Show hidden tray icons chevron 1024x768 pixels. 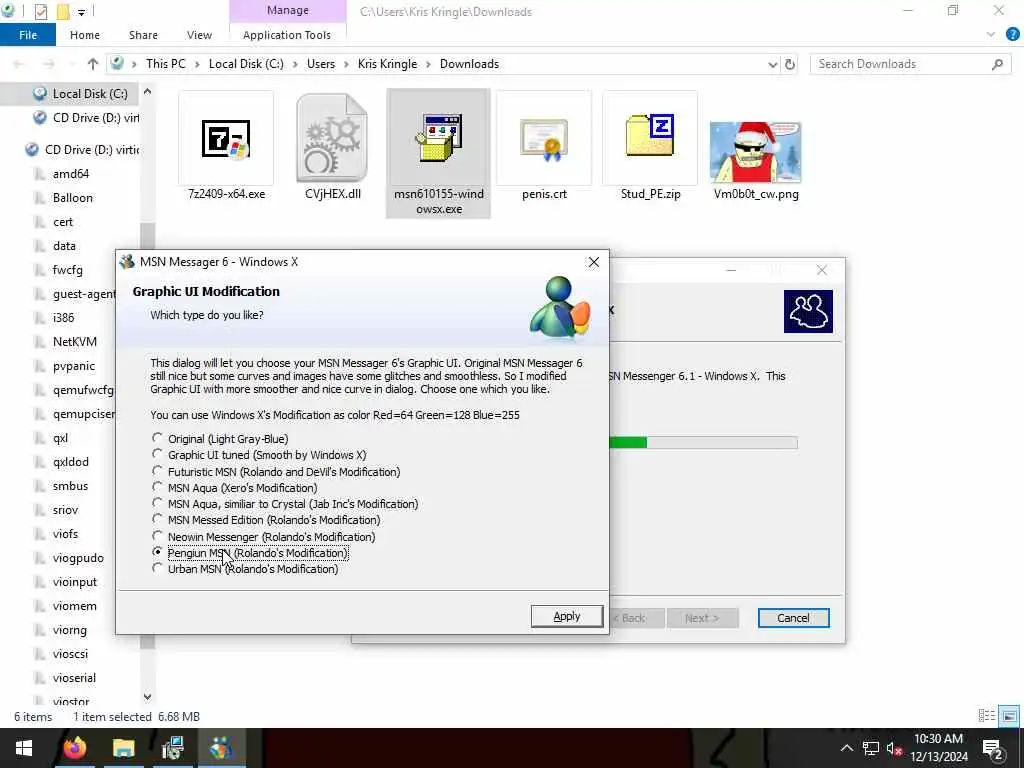click(846, 748)
